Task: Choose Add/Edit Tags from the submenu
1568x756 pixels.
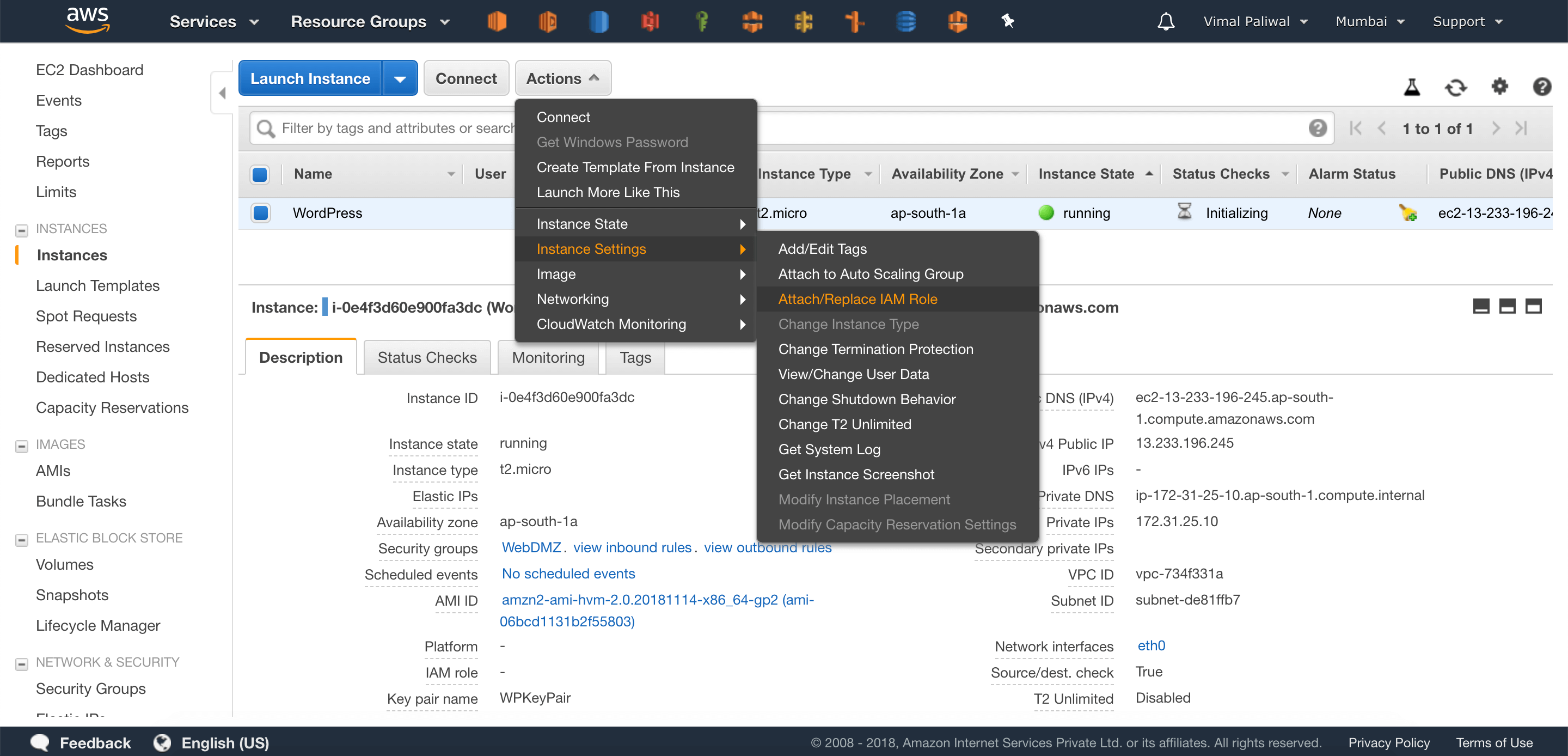Action: click(897, 248)
